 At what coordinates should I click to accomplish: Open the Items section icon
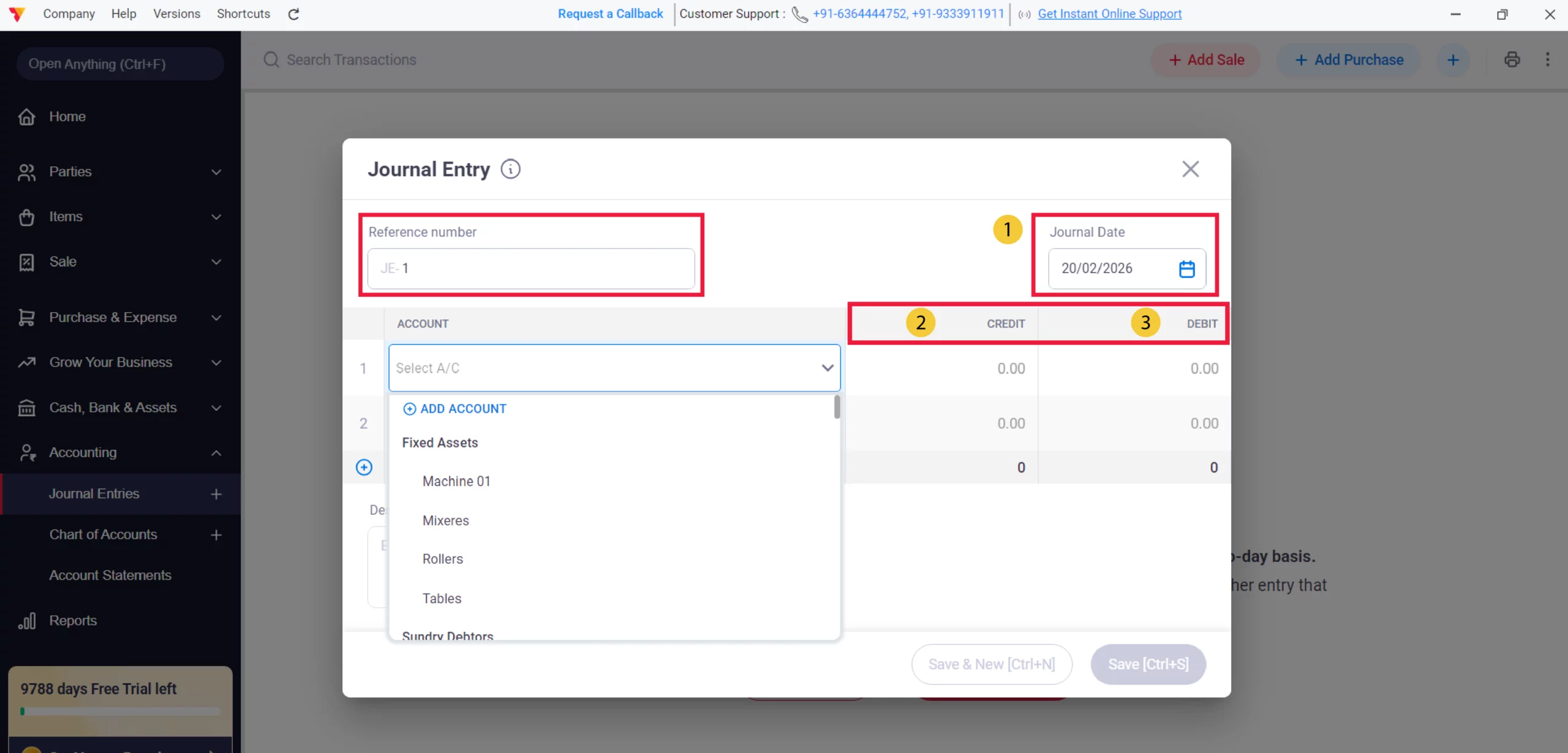coord(27,217)
